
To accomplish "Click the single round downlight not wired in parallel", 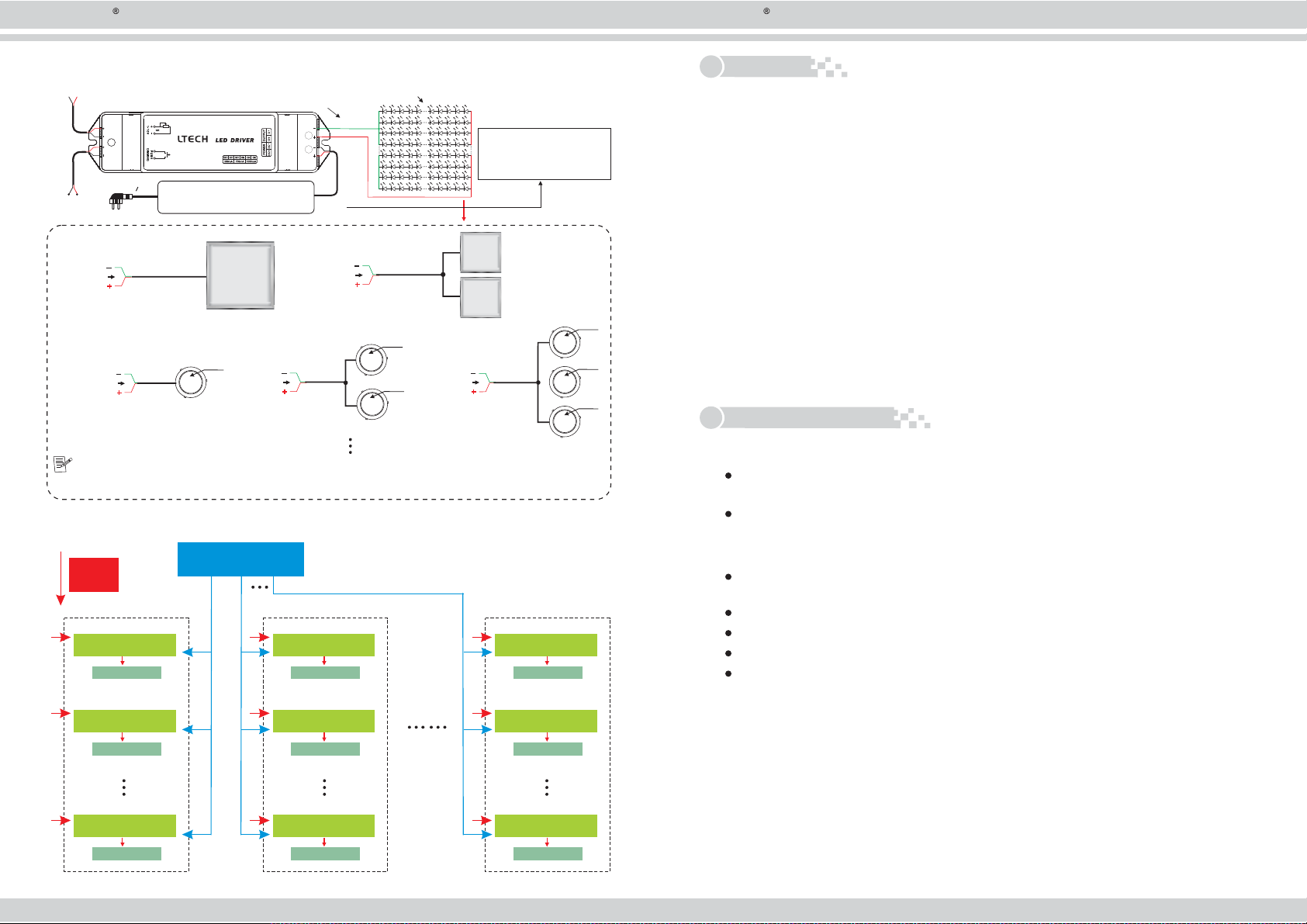I will click(191, 382).
